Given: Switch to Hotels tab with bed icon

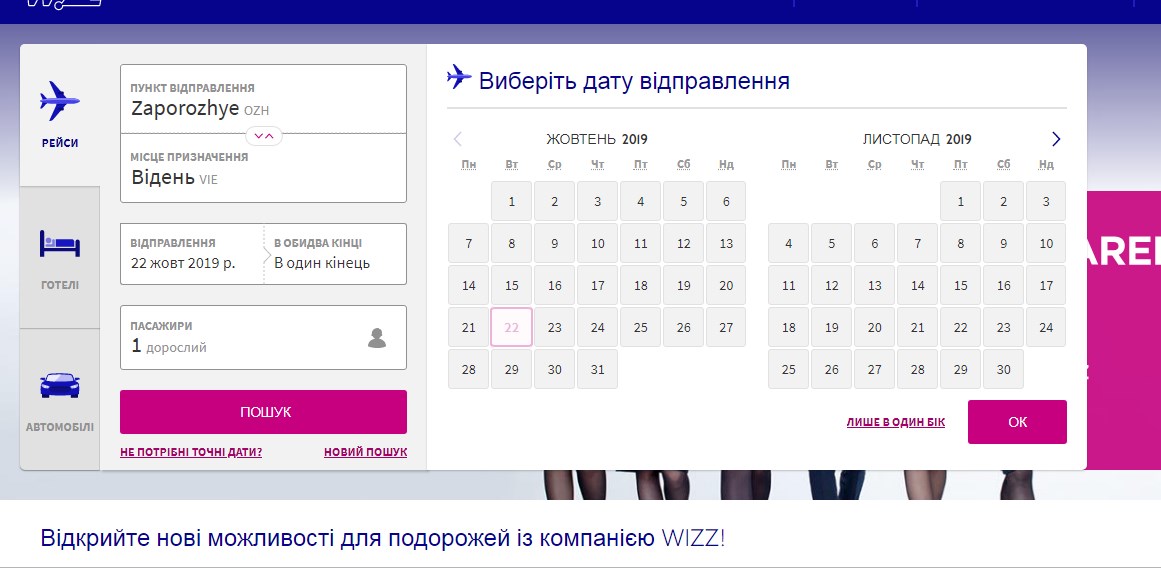Looking at the screenshot, I should [60, 257].
